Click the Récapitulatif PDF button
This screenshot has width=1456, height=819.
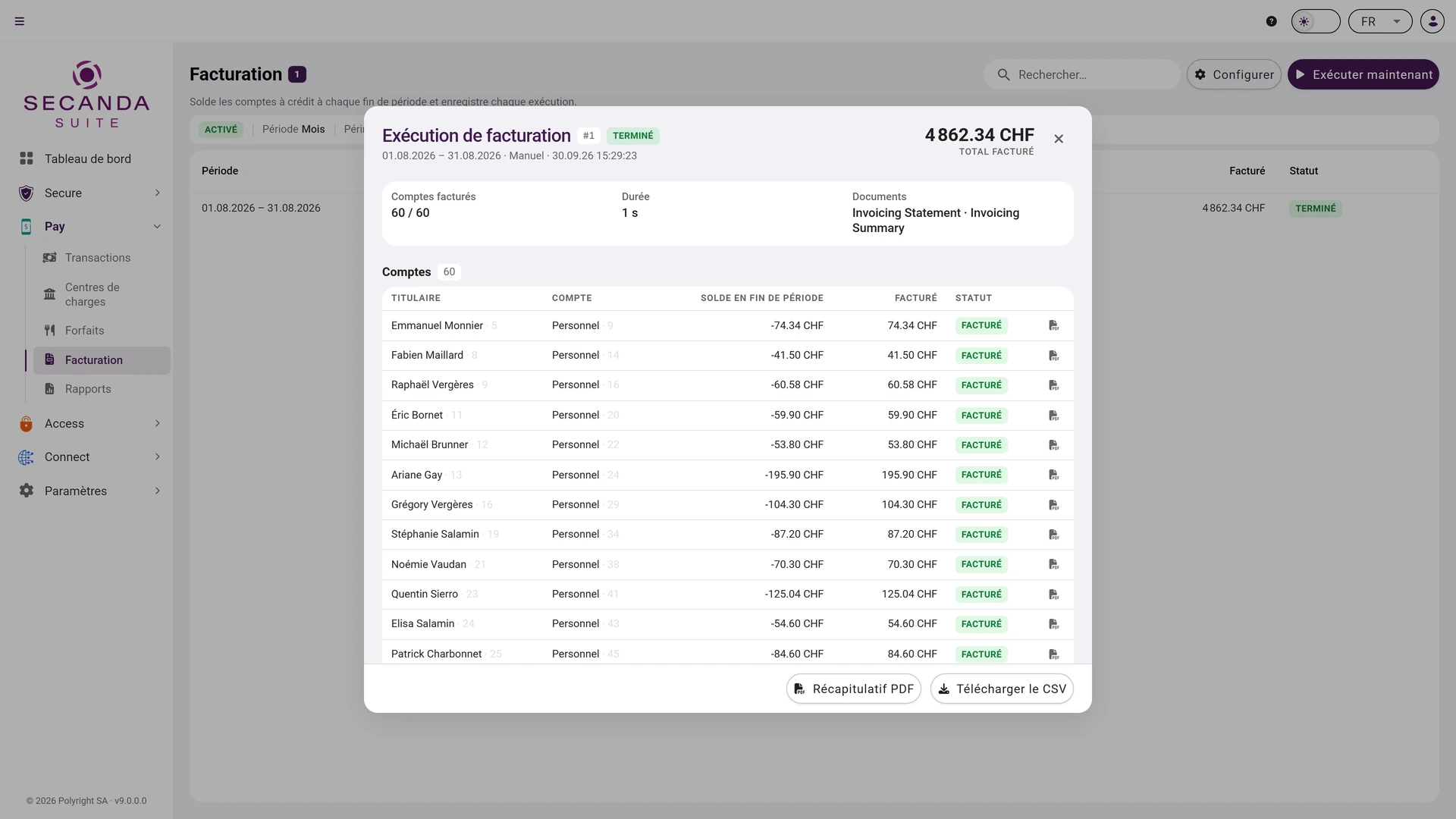pyautogui.click(x=854, y=689)
